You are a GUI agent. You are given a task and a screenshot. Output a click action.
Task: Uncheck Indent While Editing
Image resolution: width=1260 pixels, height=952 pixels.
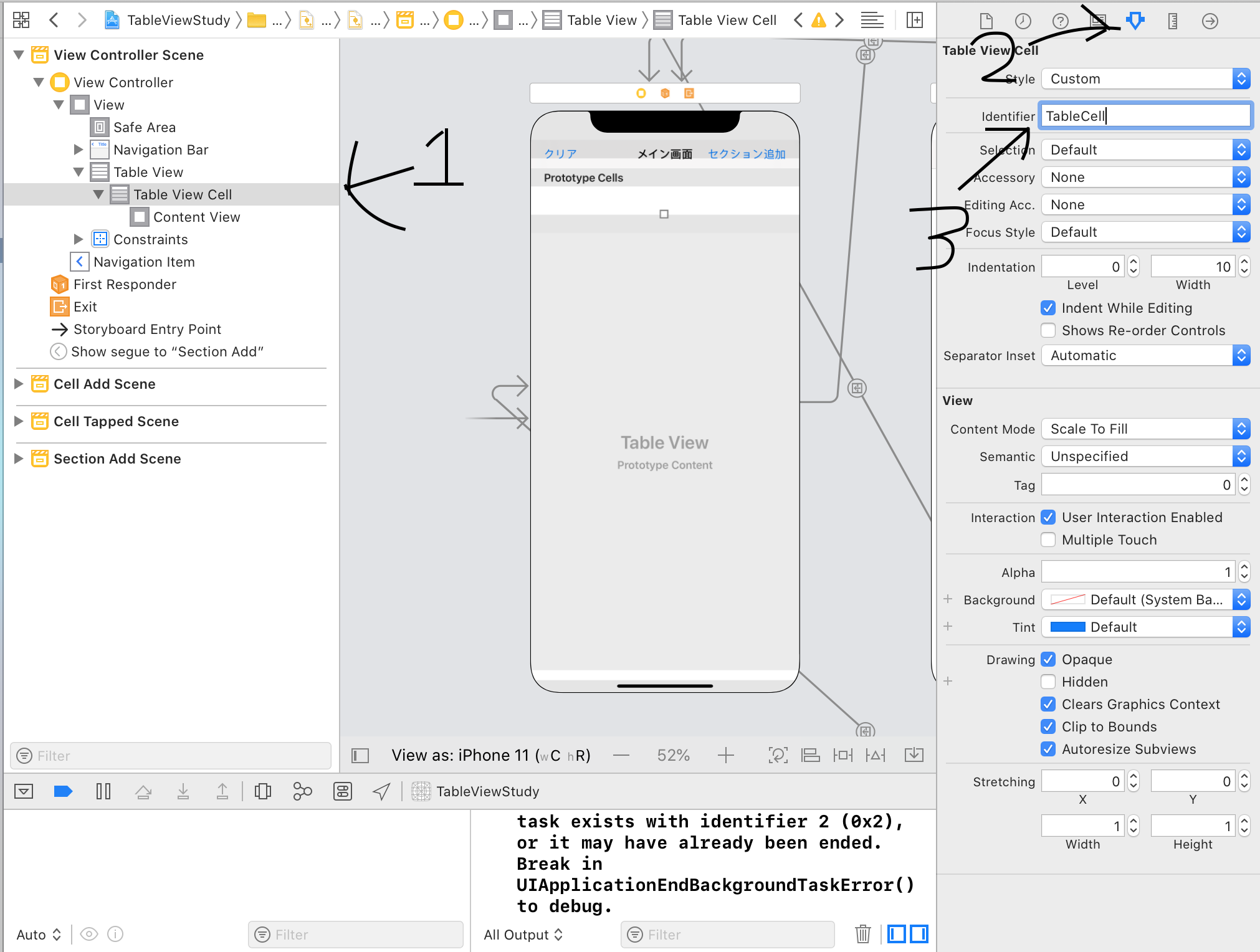pyautogui.click(x=1048, y=308)
